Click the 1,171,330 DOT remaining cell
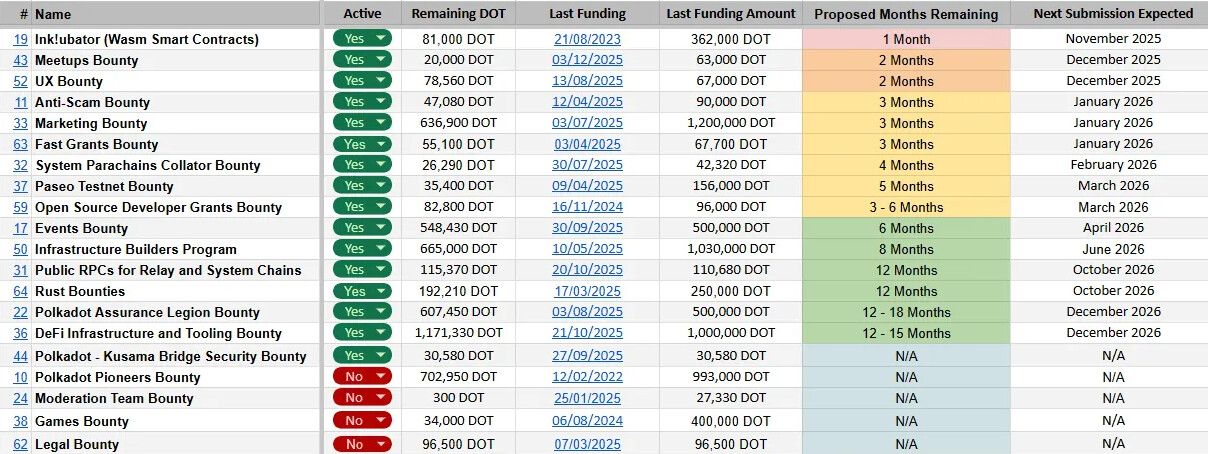 (x=454, y=333)
